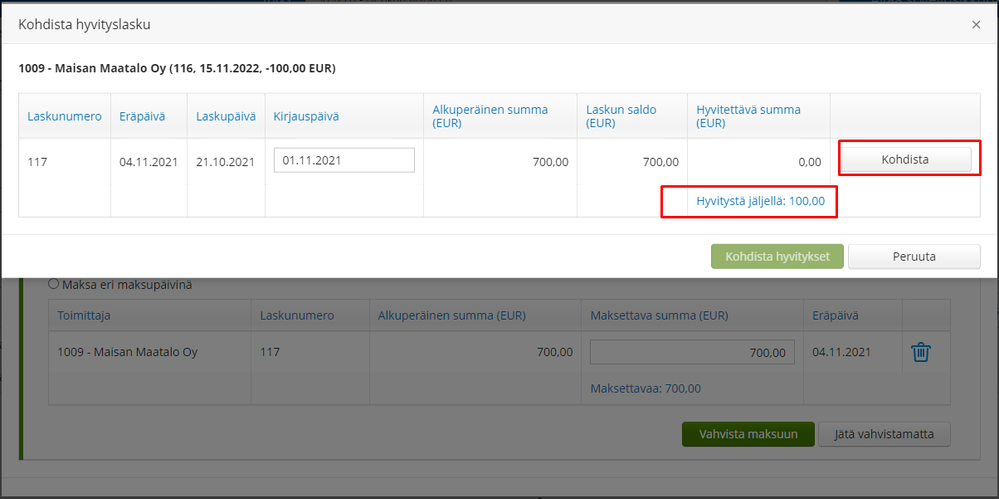Screen dimensions: 999x499
Task: Delete the Maisan Maatalo Oy payment row
Action: tap(921, 352)
